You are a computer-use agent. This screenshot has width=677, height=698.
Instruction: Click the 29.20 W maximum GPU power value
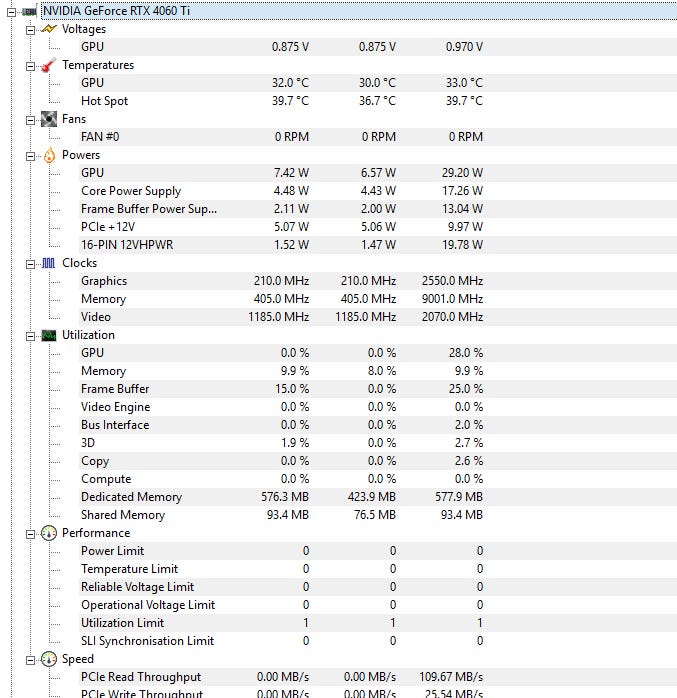point(462,173)
